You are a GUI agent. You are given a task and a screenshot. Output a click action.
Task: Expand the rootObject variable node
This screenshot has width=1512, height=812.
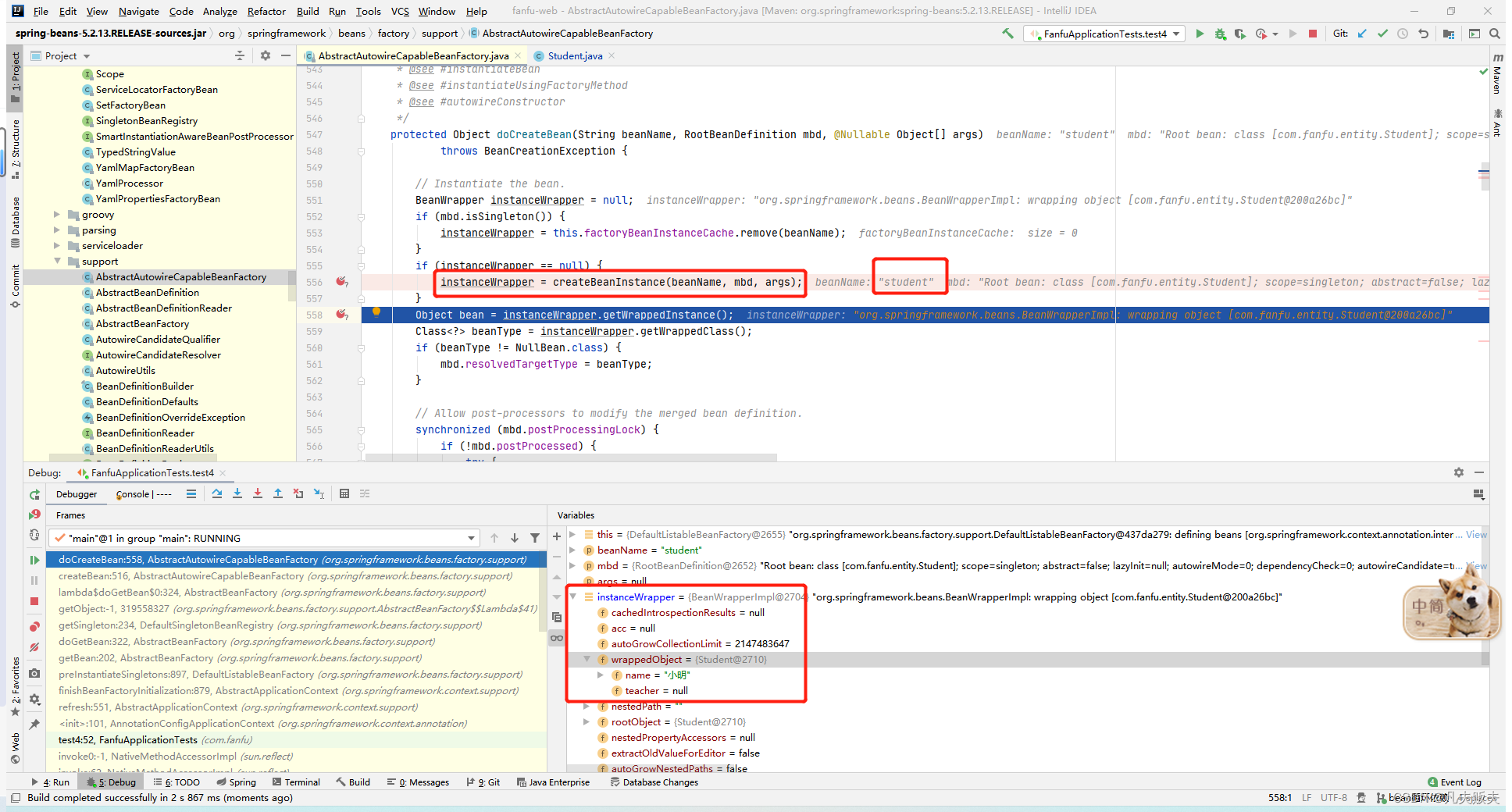(x=587, y=721)
